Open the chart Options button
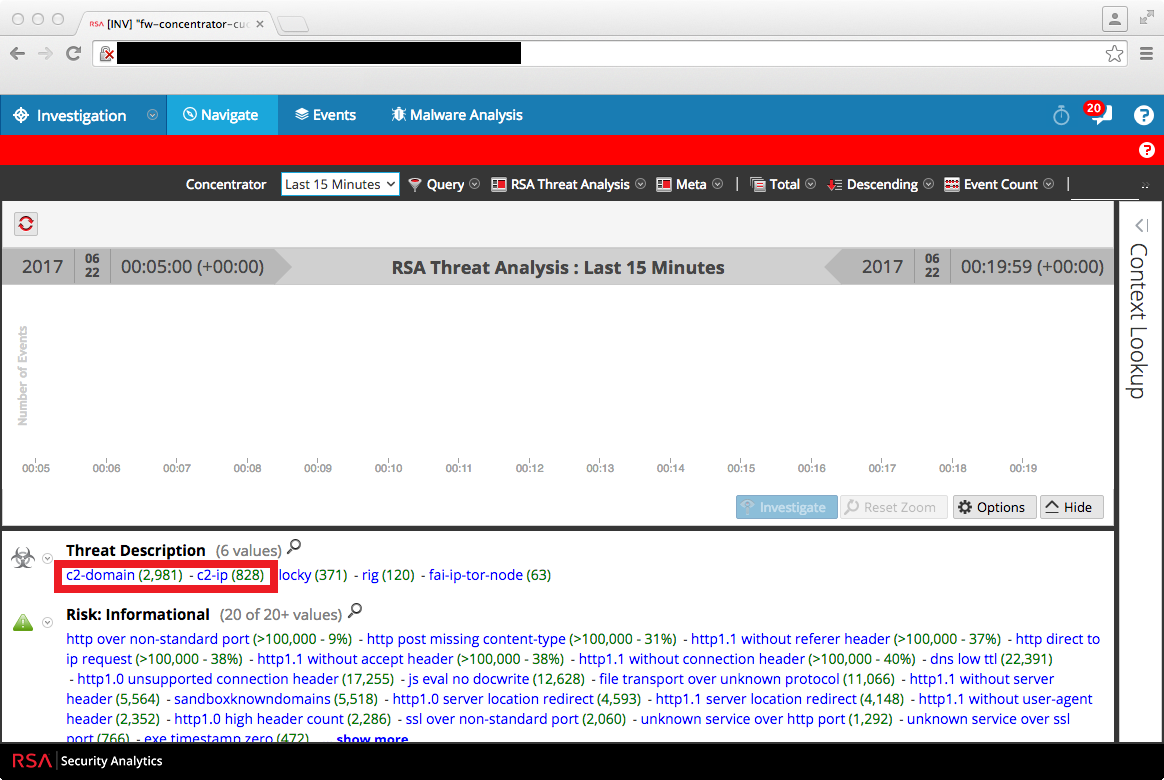Screen dimensions: 1164x780 tap(991, 507)
